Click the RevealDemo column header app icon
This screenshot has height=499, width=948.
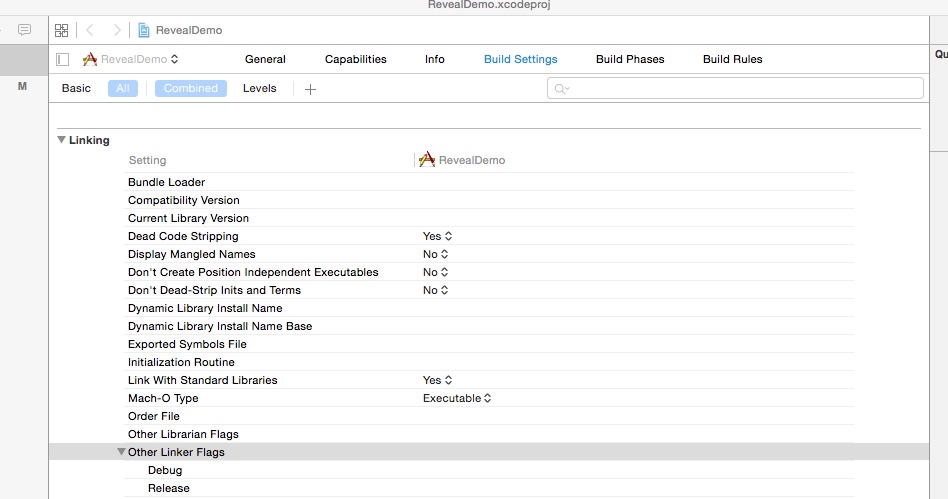427,160
